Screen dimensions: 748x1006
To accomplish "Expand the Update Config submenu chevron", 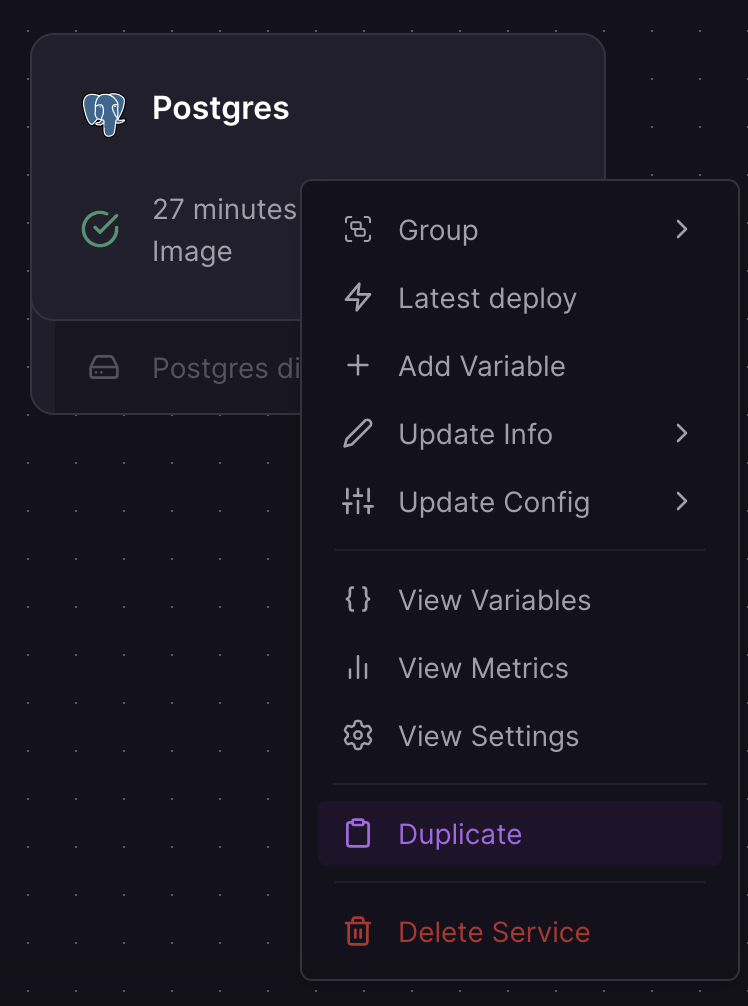I will tap(683, 501).
